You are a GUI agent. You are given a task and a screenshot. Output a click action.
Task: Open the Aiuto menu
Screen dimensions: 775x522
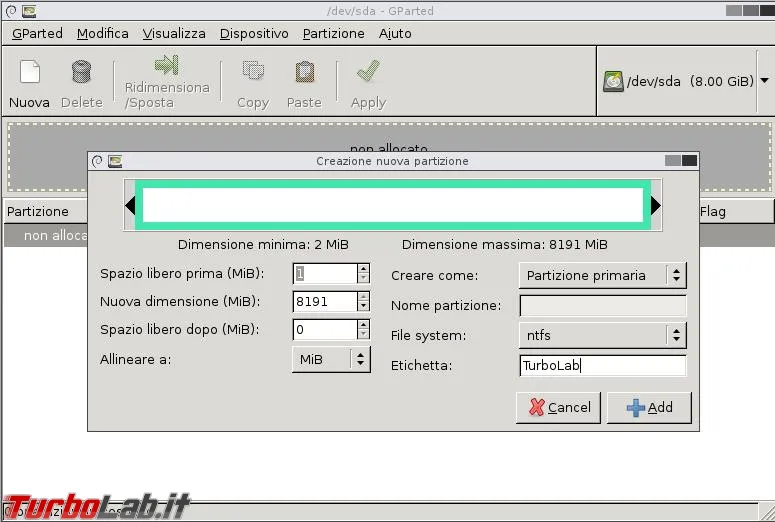point(395,34)
